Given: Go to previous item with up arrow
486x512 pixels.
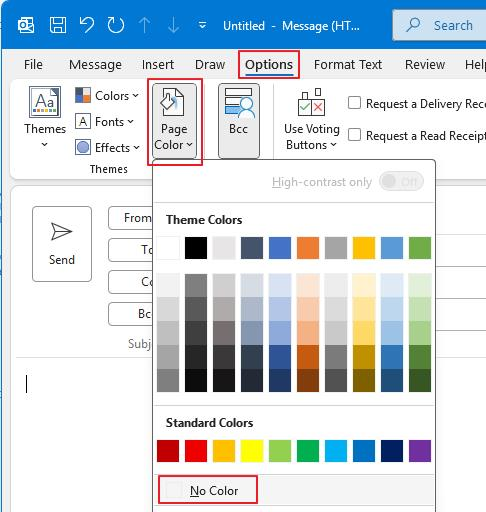Looking at the screenshot, I should point(144,25).
